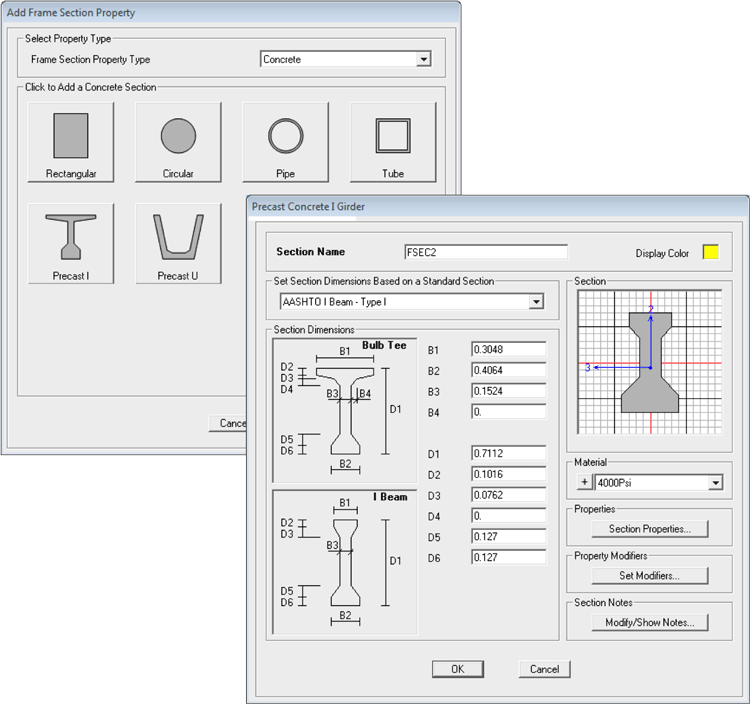Open Section Properties dialog
The width and height of the screenshot is (750, 704).
[x=650, y=529]
